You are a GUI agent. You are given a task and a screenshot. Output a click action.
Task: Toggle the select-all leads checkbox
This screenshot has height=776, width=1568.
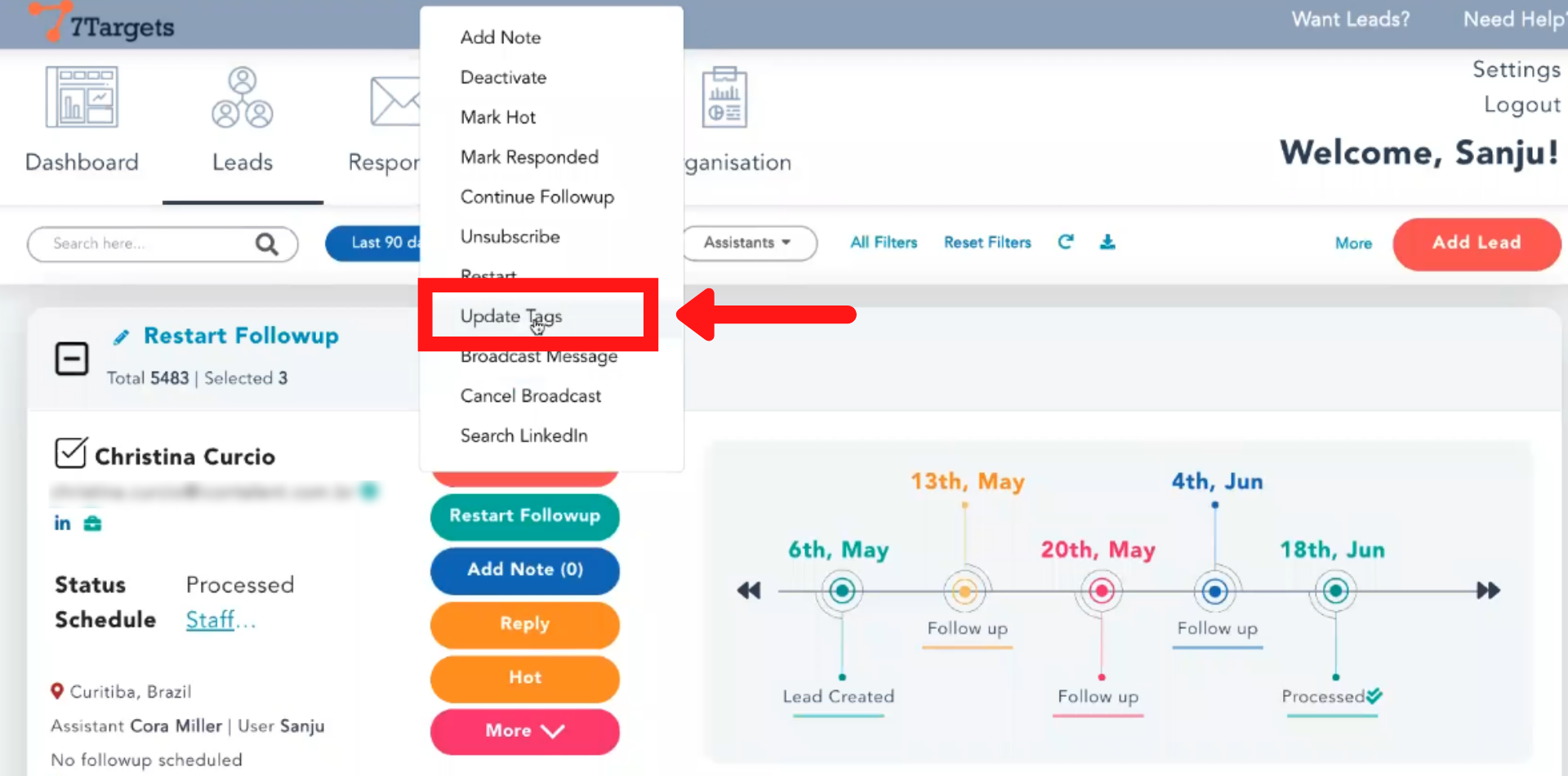[x=72, y=359]
